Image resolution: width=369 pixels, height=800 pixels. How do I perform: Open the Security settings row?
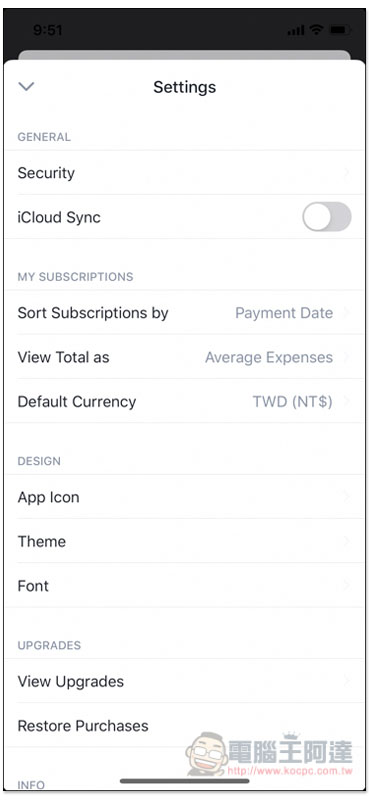click(185, 173)
